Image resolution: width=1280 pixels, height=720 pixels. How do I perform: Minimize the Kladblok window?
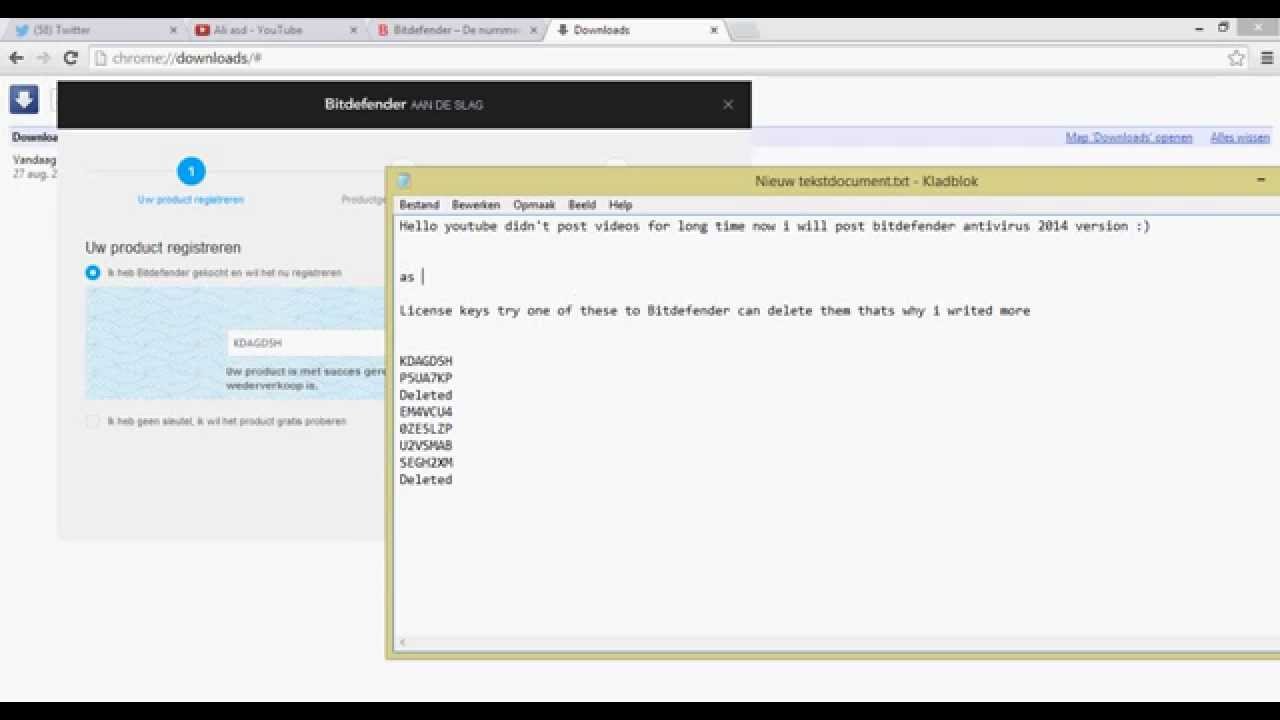1261,181
